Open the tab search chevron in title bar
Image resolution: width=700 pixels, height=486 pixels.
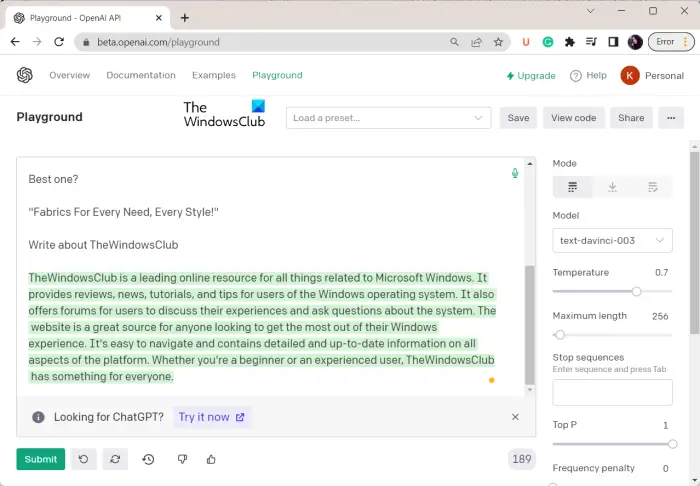pos(591,11)
